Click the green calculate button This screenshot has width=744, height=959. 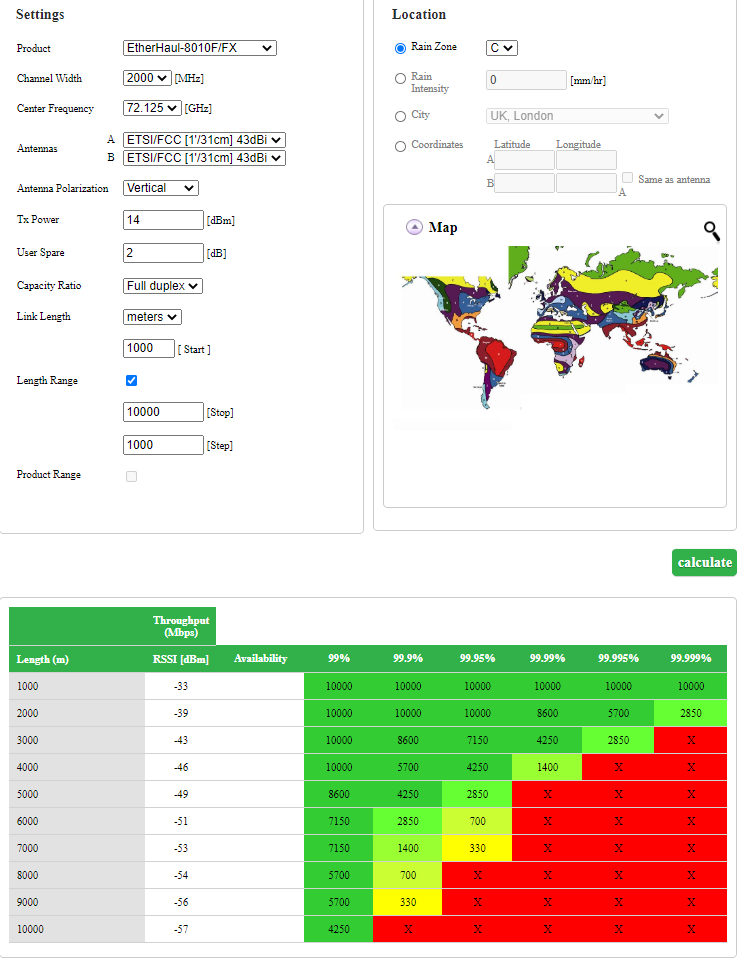pyautogui.click(x=704, y=563)
